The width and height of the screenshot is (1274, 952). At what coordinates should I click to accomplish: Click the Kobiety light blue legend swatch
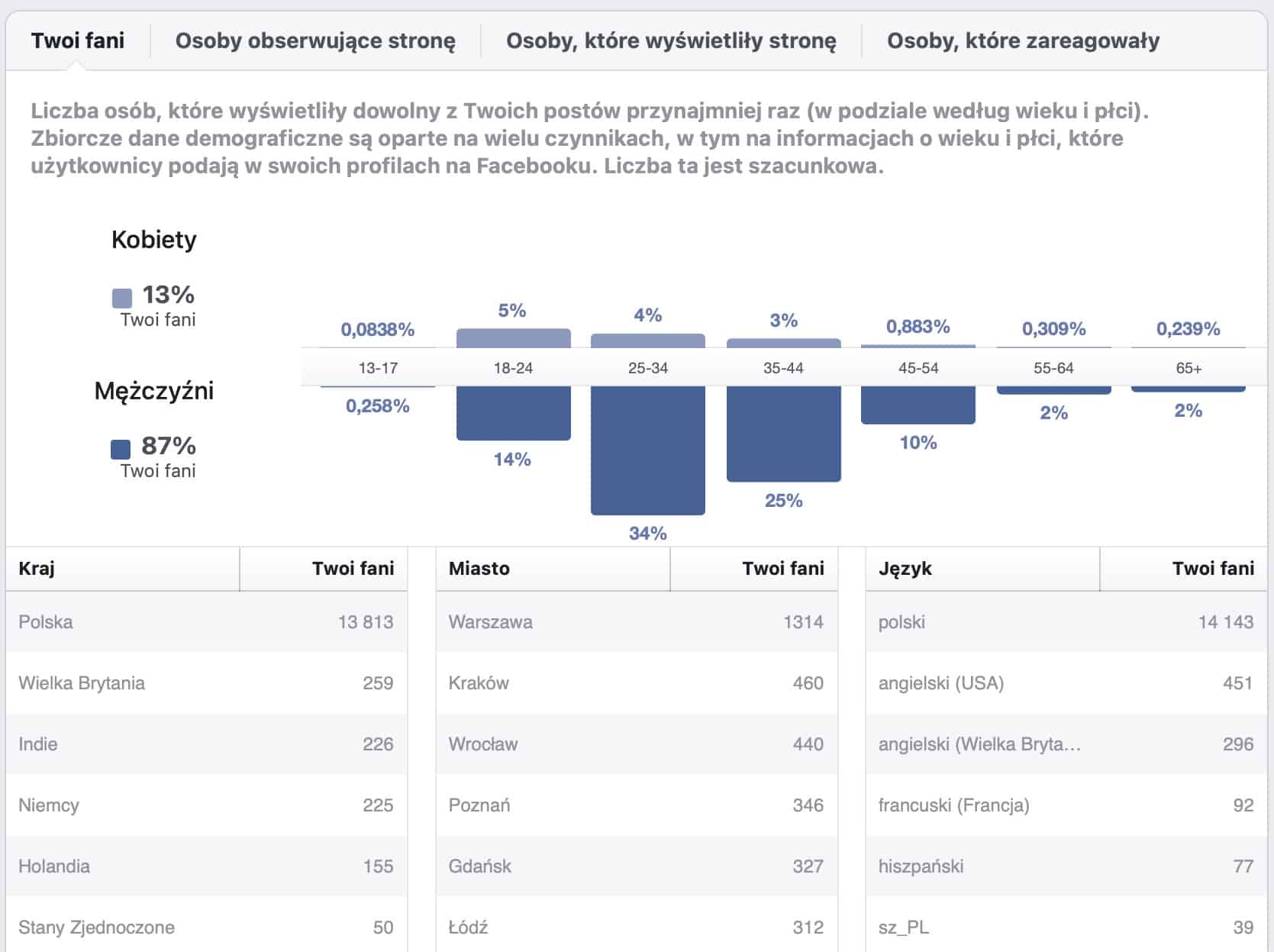[122, 297]
